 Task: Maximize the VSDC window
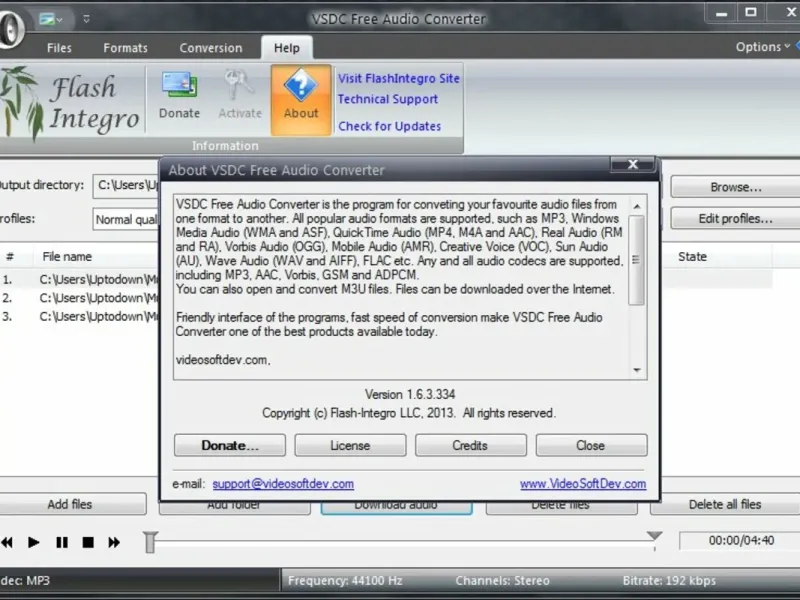(751, 12)
